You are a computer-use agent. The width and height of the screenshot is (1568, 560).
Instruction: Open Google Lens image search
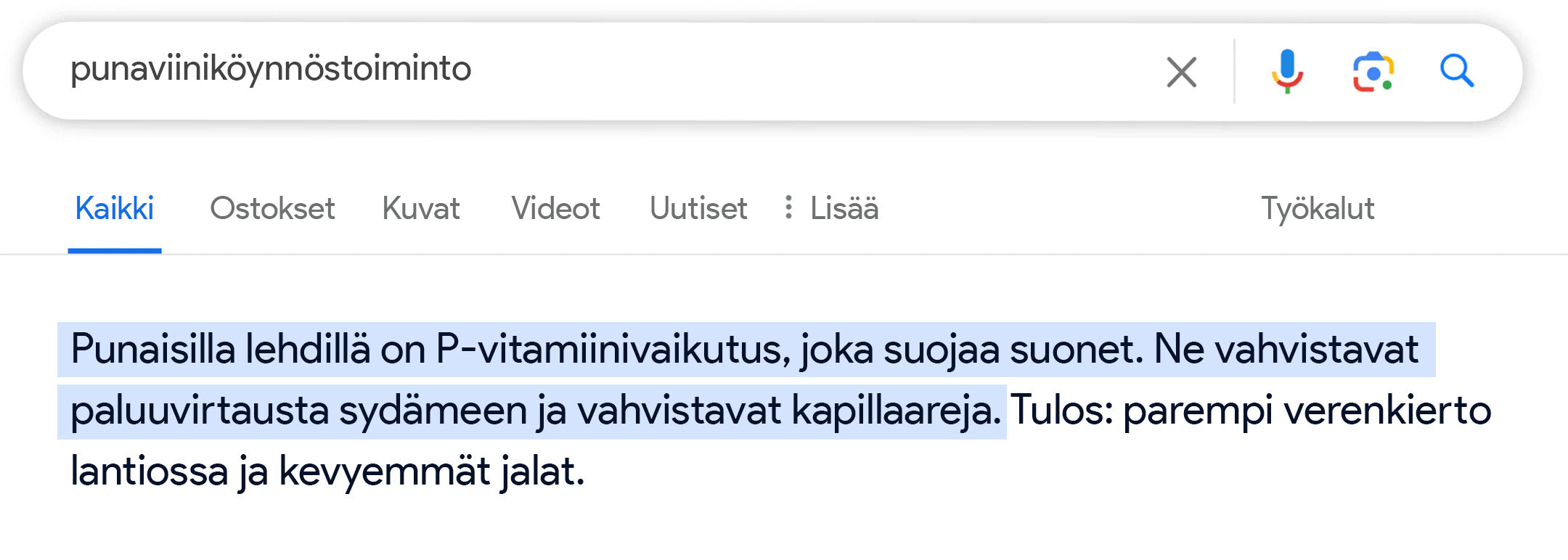pos(1372,72)
